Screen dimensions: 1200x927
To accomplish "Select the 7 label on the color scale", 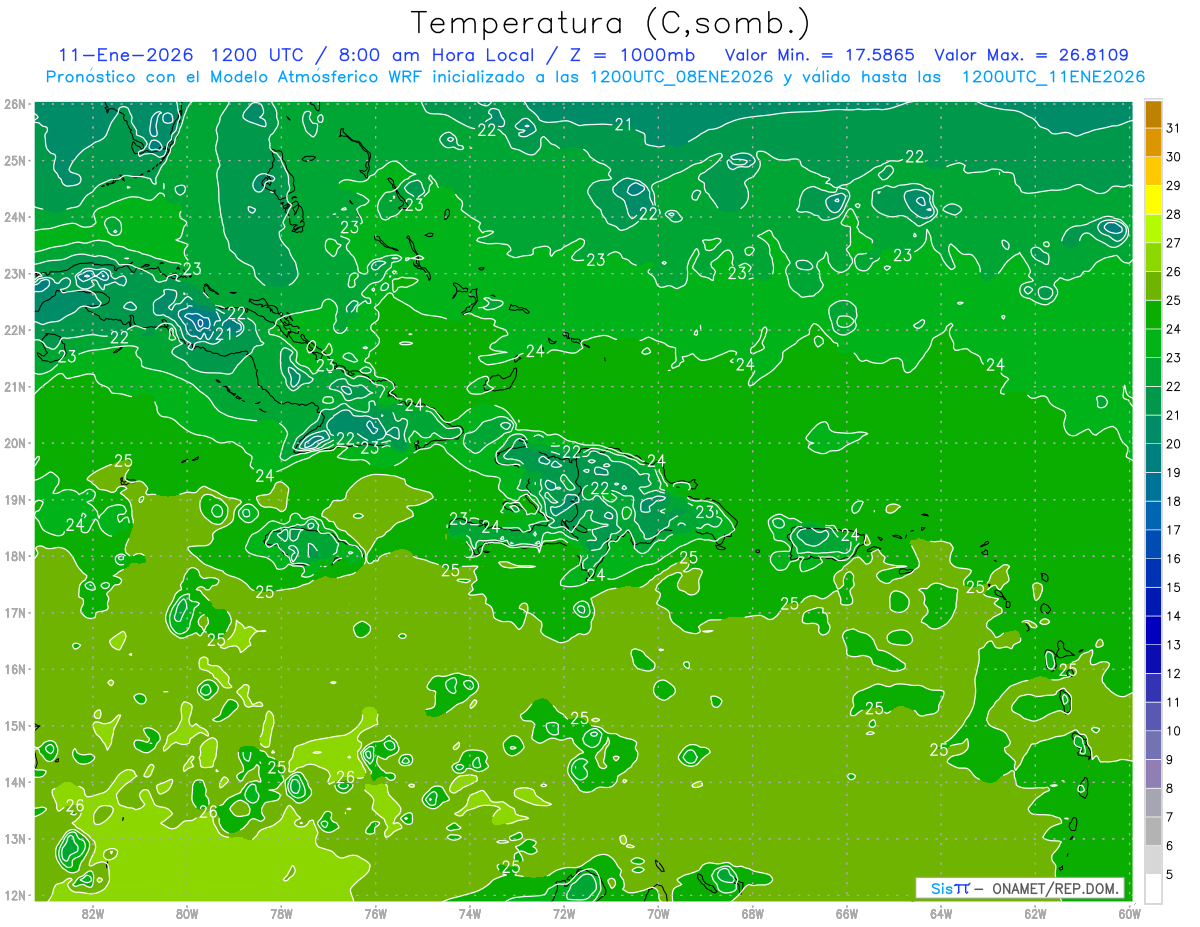I will coord(1171,817).
